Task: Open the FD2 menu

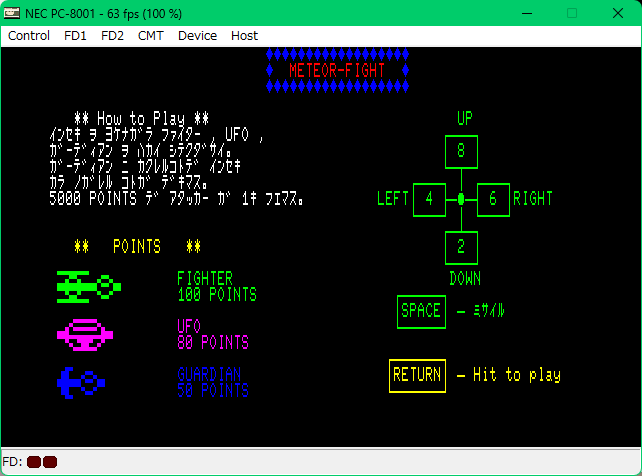Action: click(112, 36)
